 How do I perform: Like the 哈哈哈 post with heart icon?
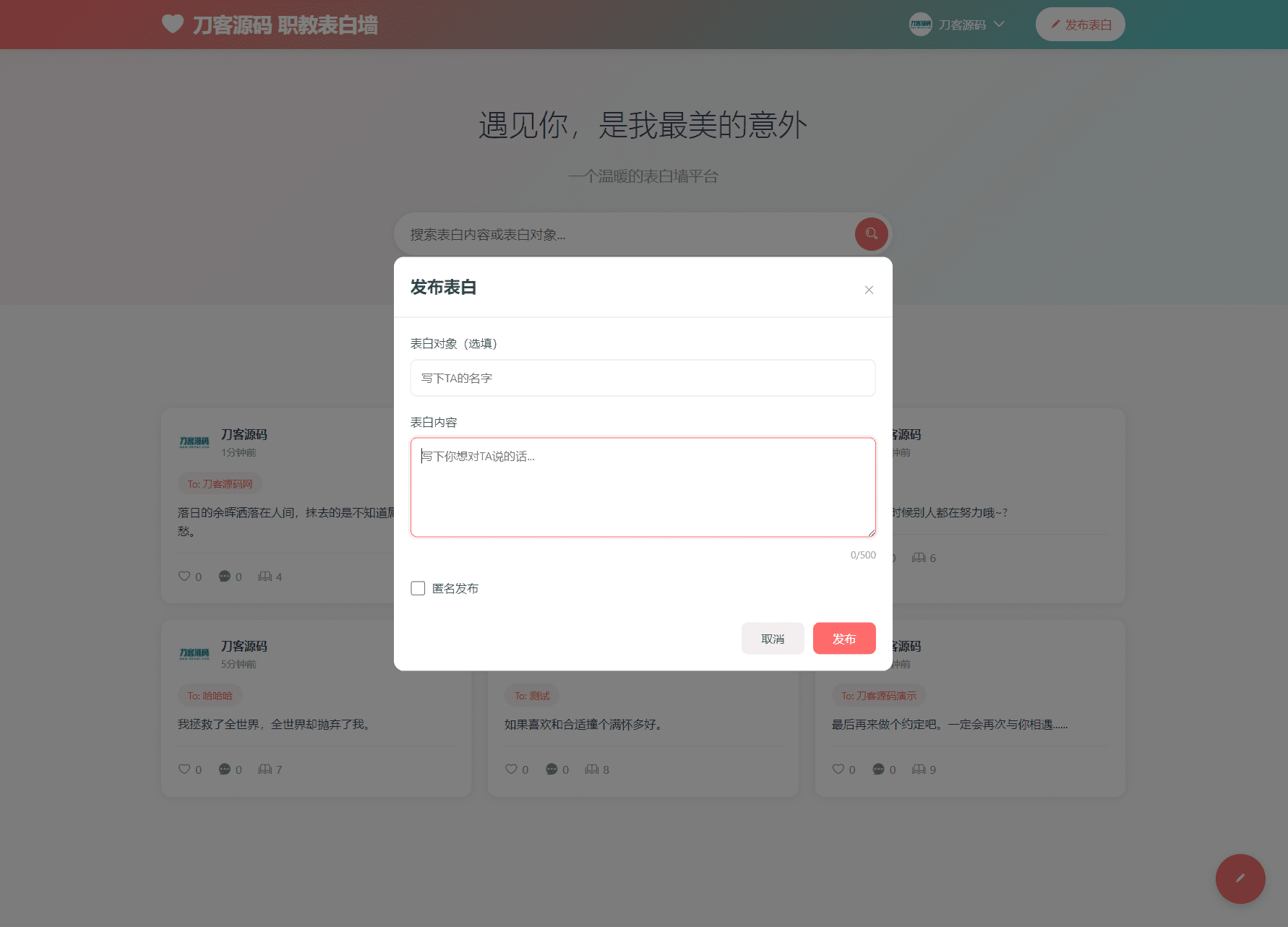184,769
